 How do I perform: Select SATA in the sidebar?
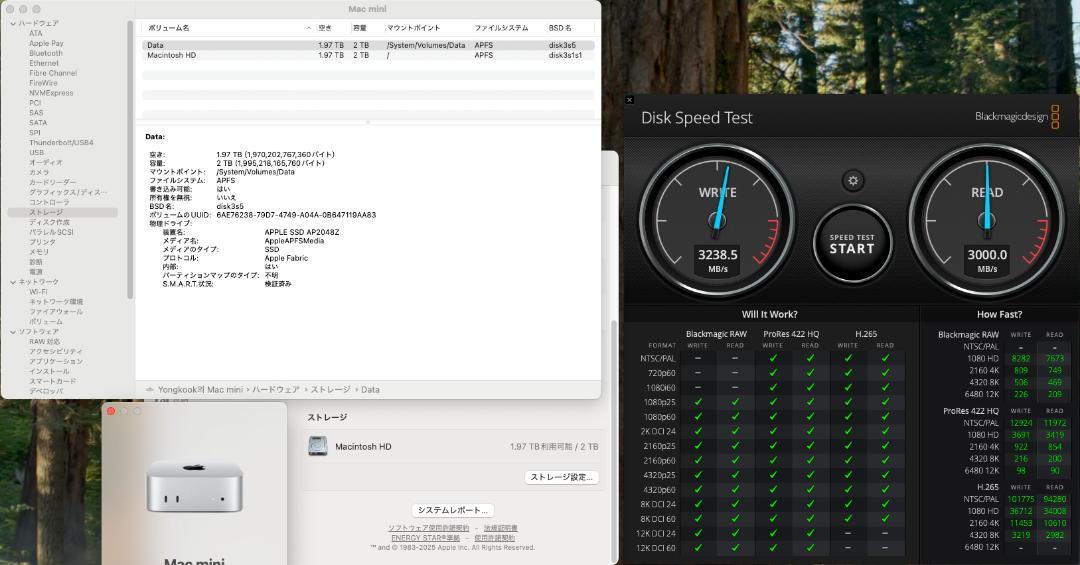pyautogui.click(x=38, y=123)
